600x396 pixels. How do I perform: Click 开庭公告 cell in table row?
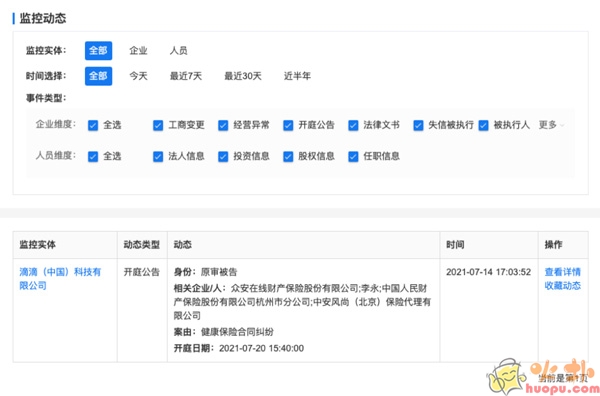(x=142, y=272)
